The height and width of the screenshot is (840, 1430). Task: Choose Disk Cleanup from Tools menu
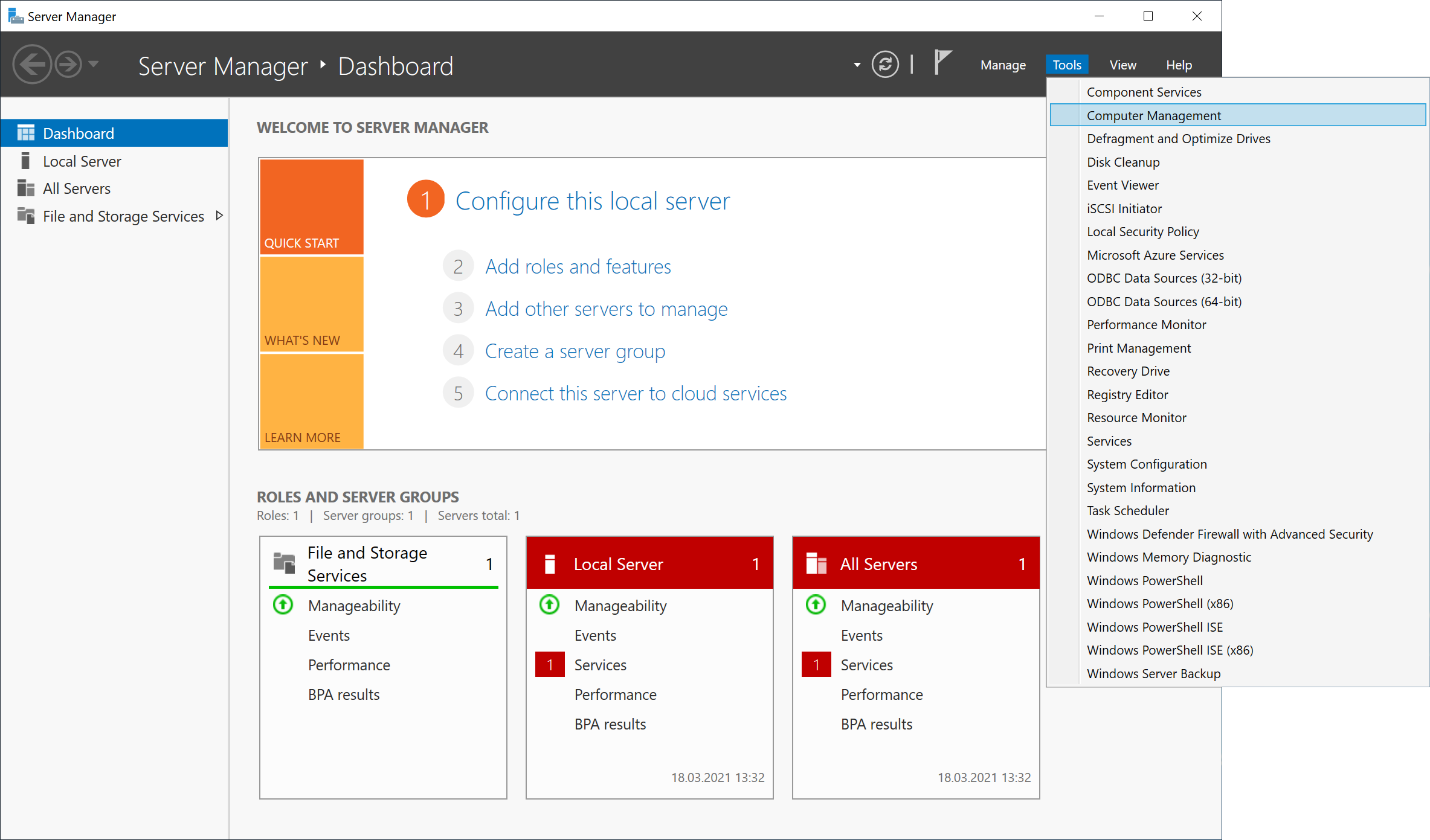tap(1238, 162)
